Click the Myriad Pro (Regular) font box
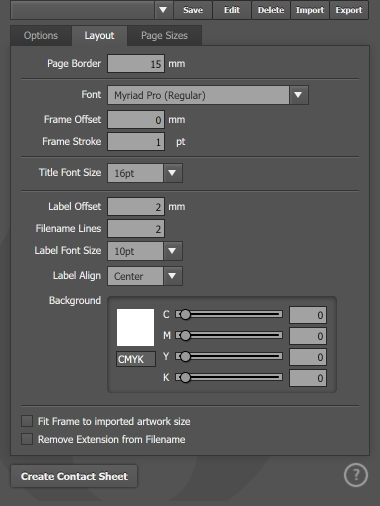This screenshot has width=380, height=506. pyautogui.click(x=198, y=95)
